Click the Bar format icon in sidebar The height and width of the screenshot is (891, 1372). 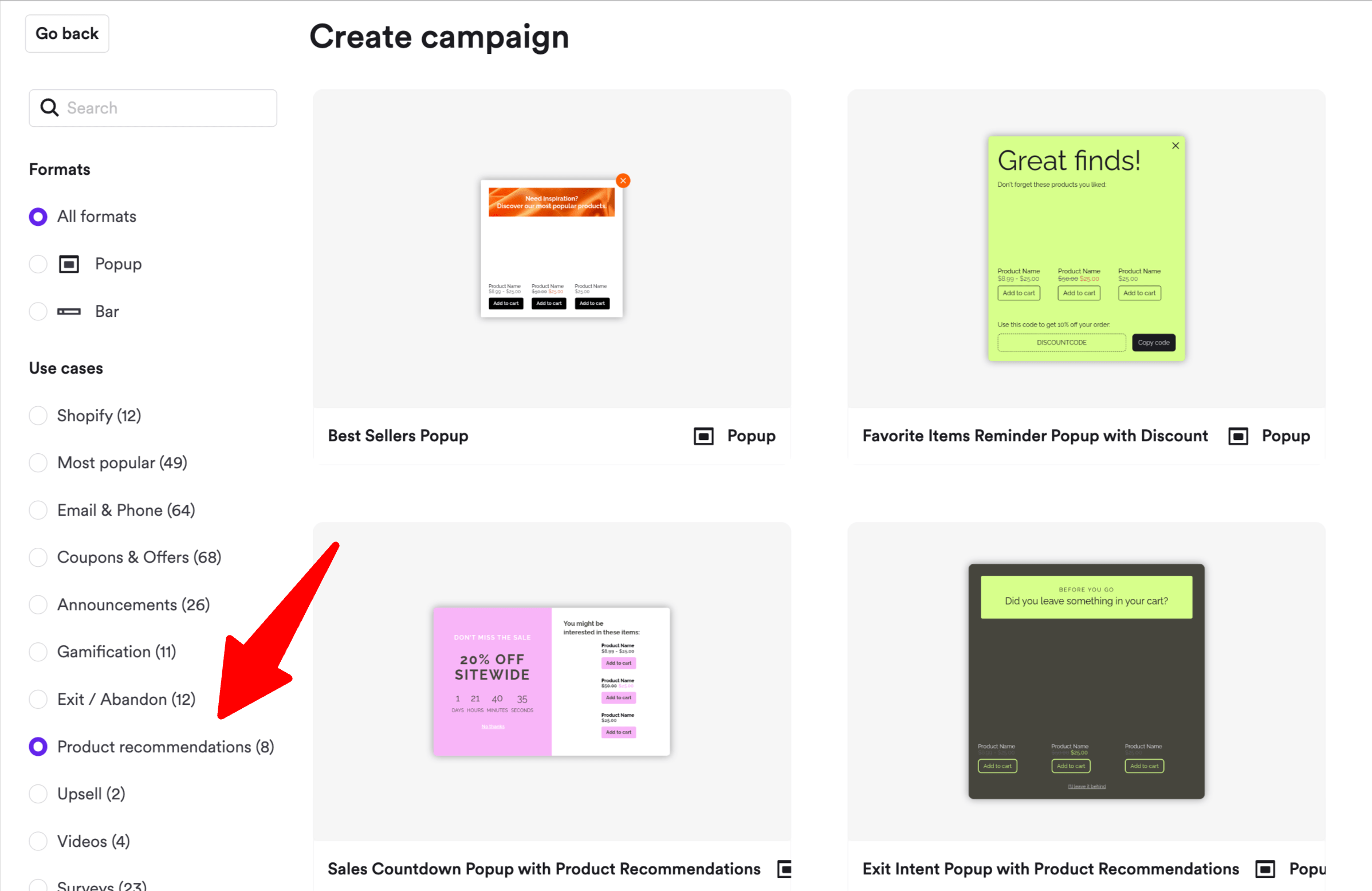[x=69, y=311]
